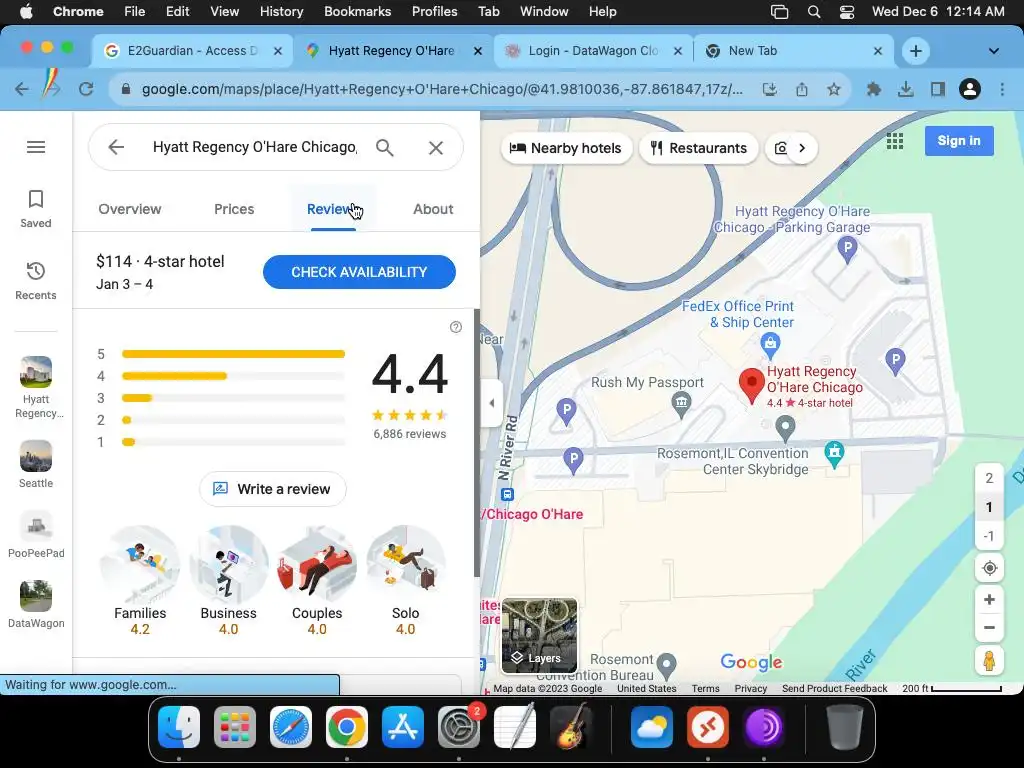Open Saved places in sidebar

pyautogui.click(x=36, y=209)
